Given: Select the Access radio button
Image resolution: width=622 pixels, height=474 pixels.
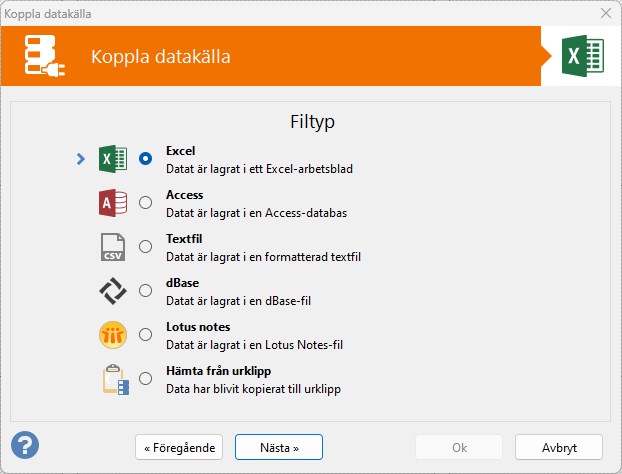Looking at the screenshot, I should click(x=146, y=203).
